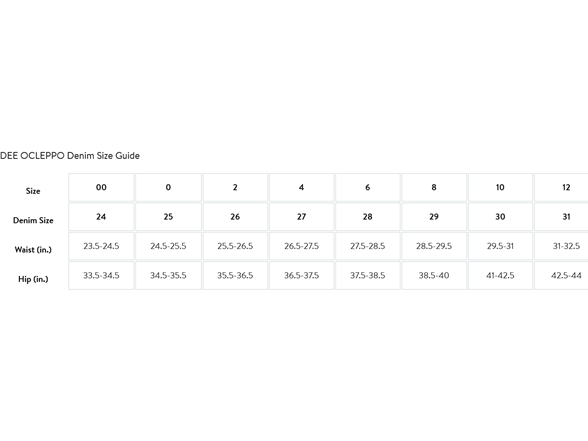Screen dimensions: 588x441
Task: Select the size 0 header cell
Action: [x=168, y=187]
